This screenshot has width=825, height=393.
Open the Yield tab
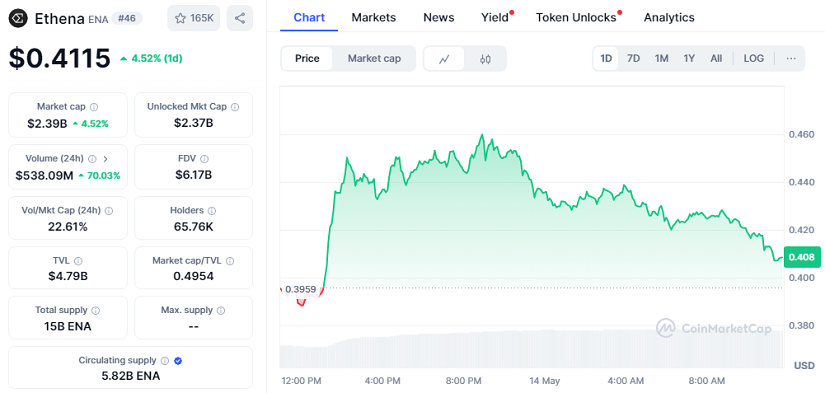coord(495,17)
